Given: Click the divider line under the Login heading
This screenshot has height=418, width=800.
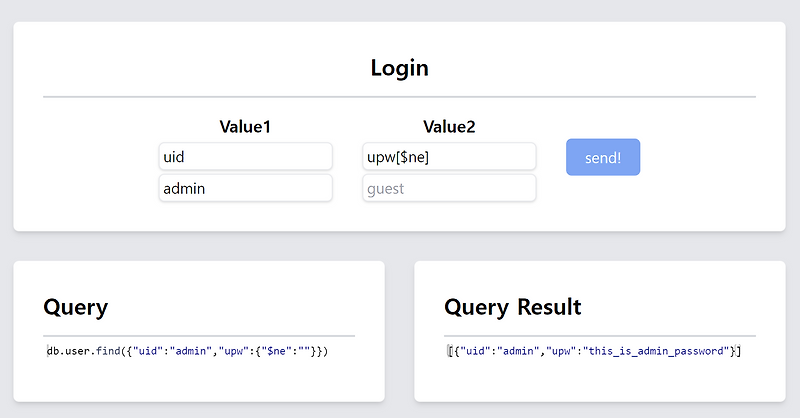Looking at the screenshot, I should click(x=399, y=97).
